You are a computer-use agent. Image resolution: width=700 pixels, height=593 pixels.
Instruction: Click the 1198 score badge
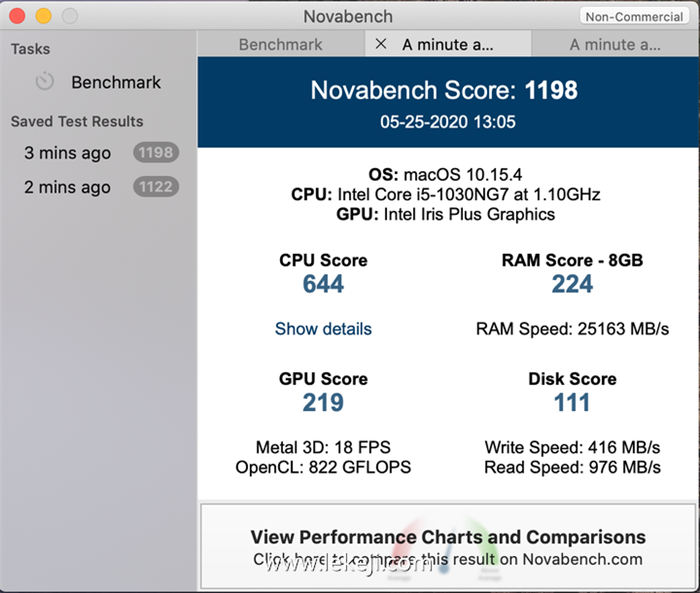pyautogui.click(x=156, y=153)
